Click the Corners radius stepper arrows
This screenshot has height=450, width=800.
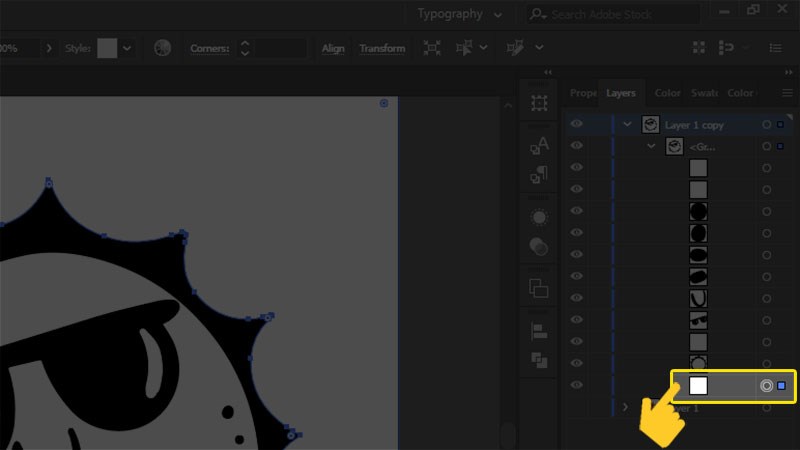pos(245,48)
